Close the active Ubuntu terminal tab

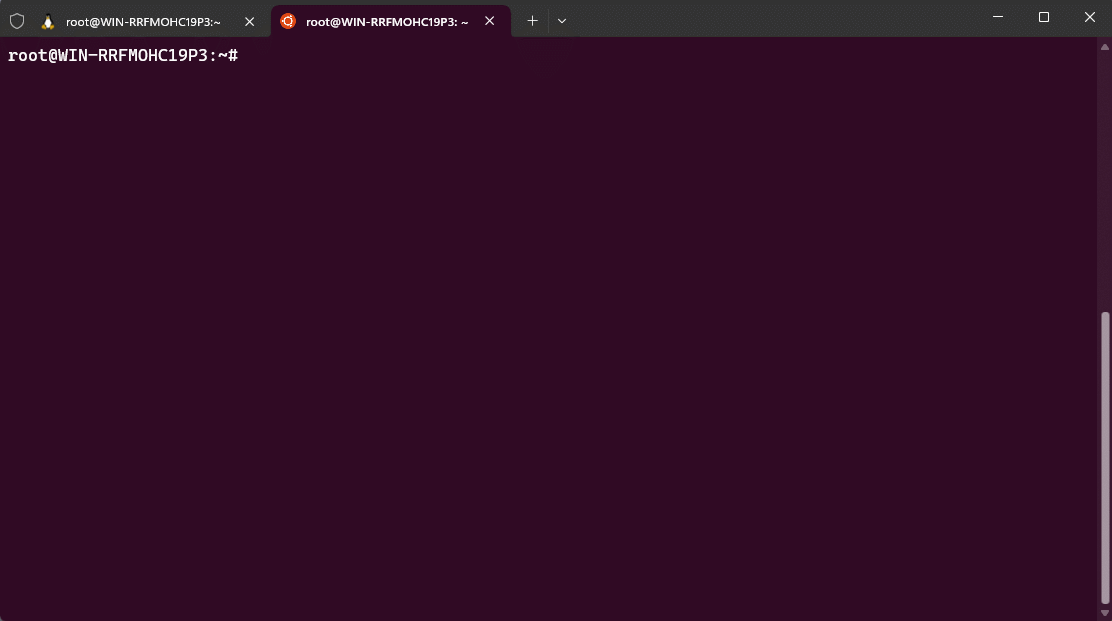489,21
